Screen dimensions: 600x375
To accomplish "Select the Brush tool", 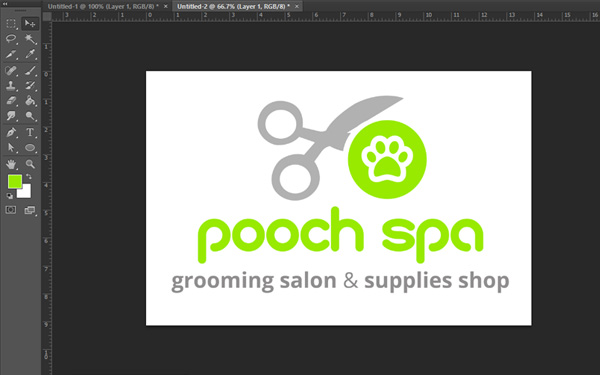I will click(x=30, y=71).
